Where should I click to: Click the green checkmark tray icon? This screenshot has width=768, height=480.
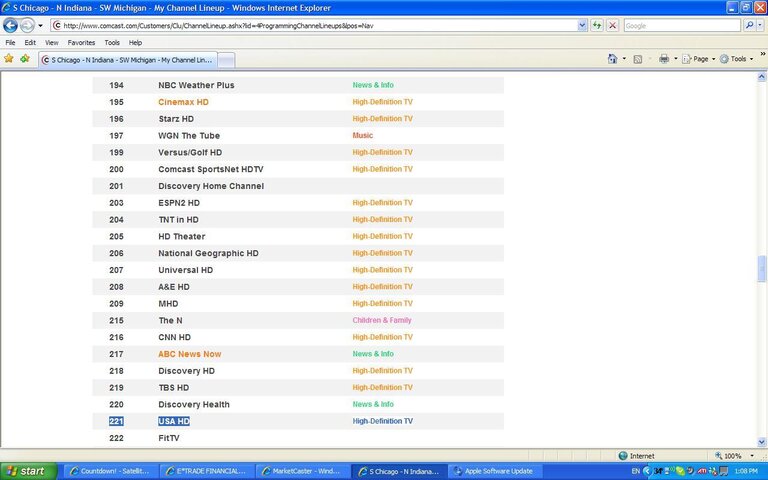click(680, 471)
